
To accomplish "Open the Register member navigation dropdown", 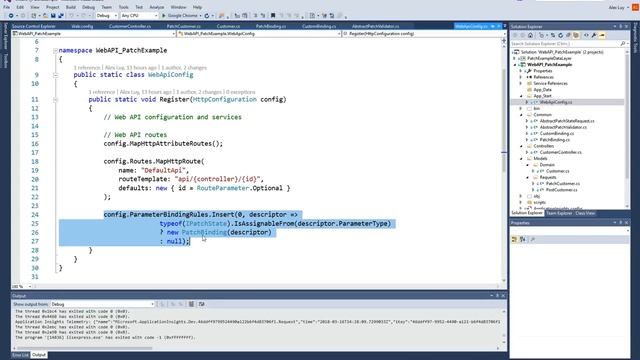I will coord(424,34).
